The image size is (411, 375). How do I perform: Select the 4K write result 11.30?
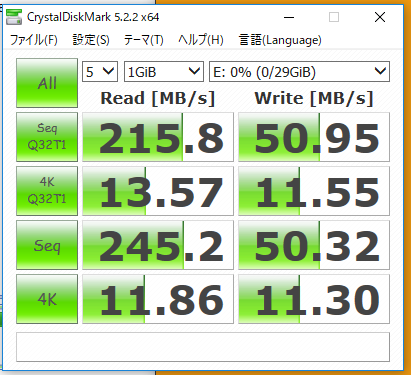(x=314, y=299)
